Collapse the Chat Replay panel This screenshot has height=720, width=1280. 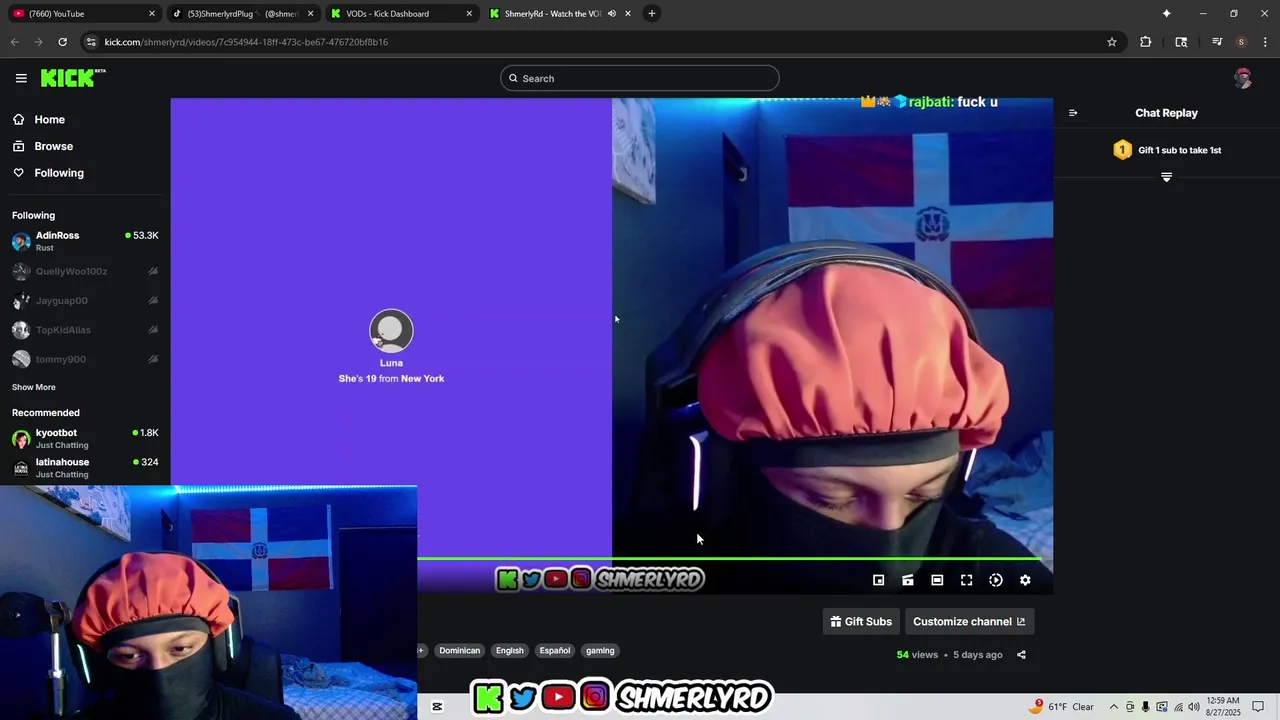[x=1073, y=113]
